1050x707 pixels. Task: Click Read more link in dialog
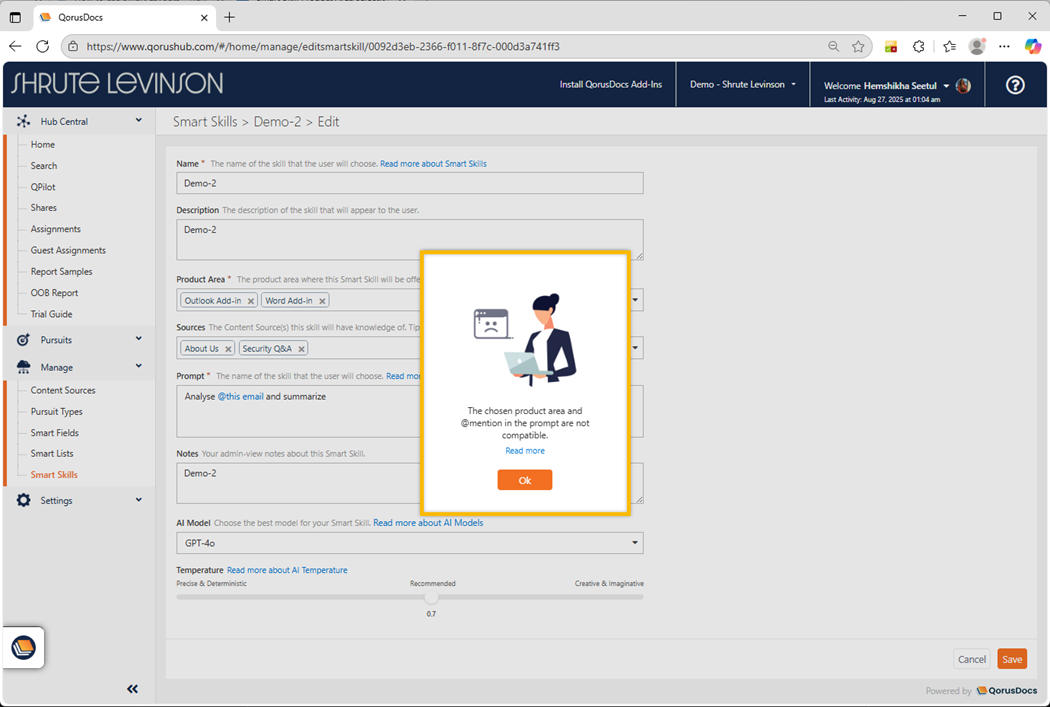pyautogui.click(x=525, y=451)
